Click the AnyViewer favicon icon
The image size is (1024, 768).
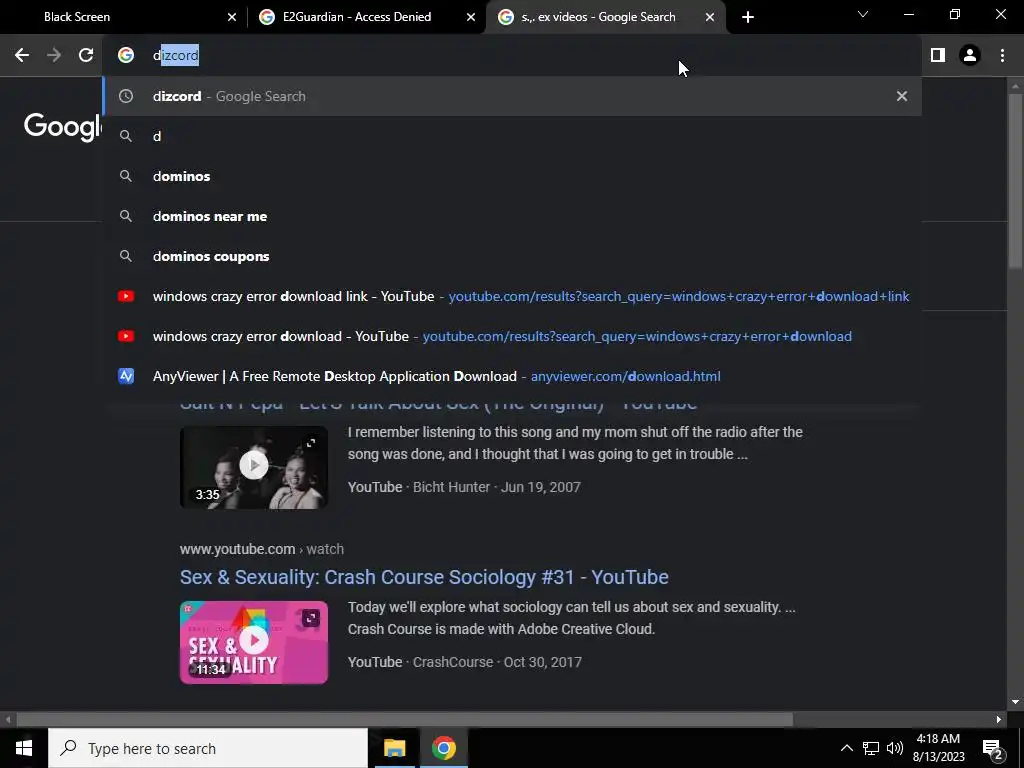click(125, 376)
